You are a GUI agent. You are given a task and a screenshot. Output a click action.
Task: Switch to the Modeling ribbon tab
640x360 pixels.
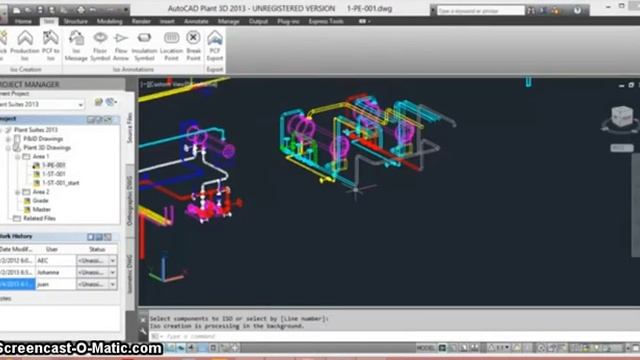pyautogui.click(x=109, y=21)
